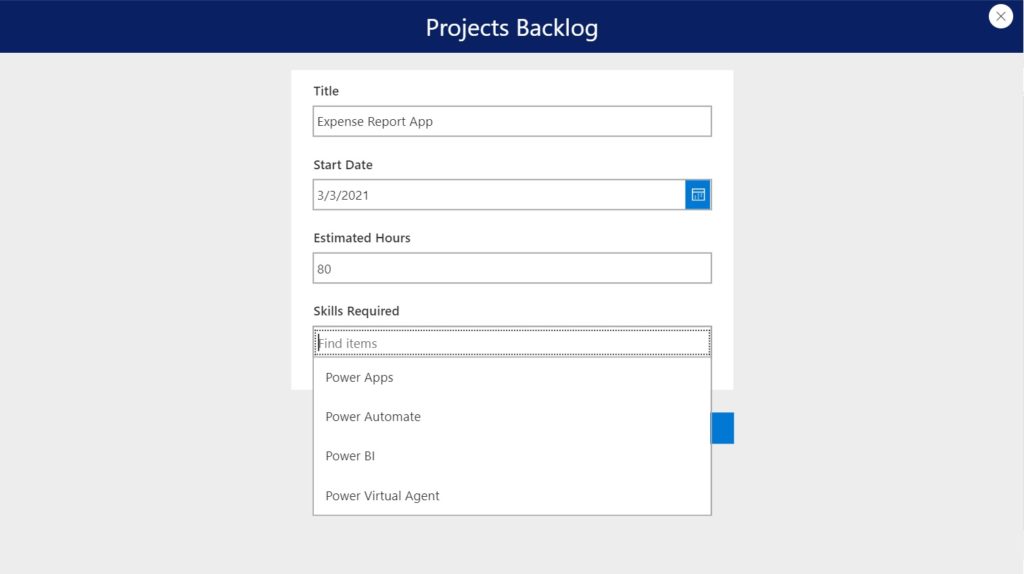
Task: Click the Estimated Hours label
Action: coord(362,238)
